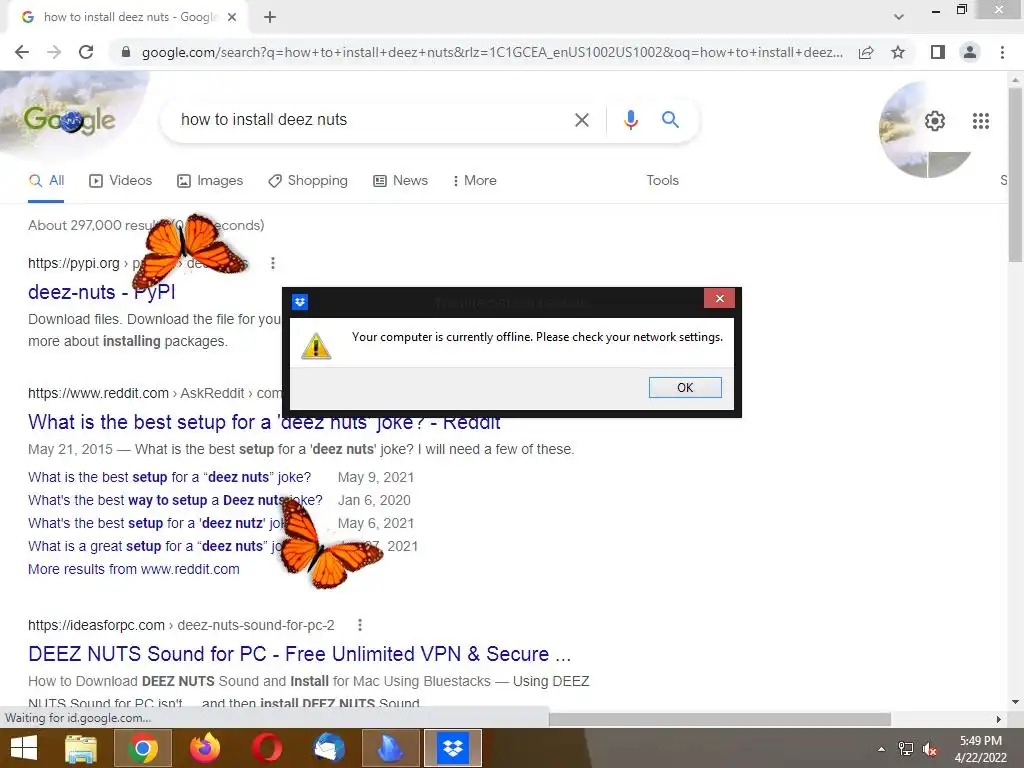Viewport: 1024px width, 768px height.
Task: Click the blue search magnifier button
Action: (x=670, y=120)
